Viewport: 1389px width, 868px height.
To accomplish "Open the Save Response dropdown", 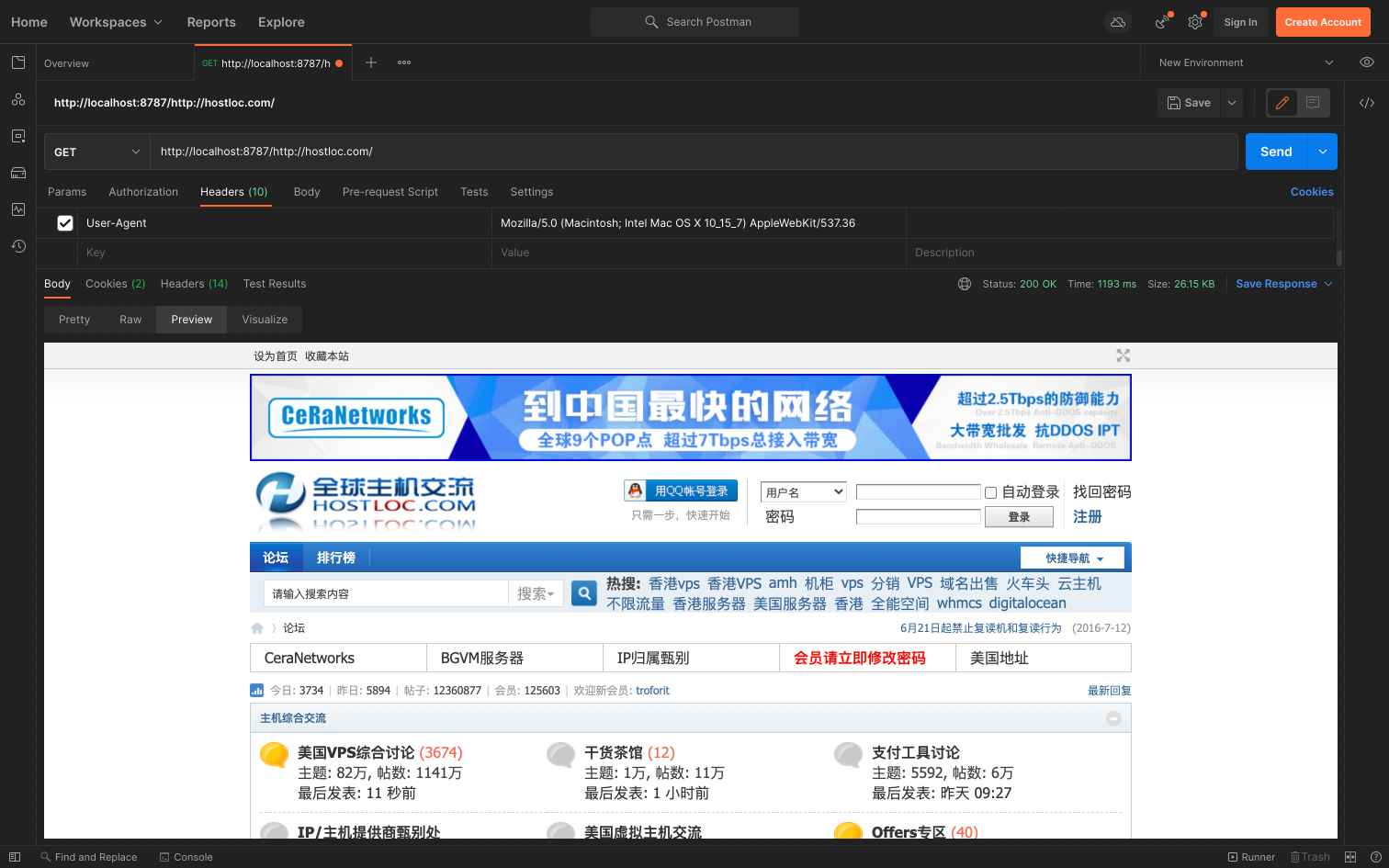I will coord(1283,284).
